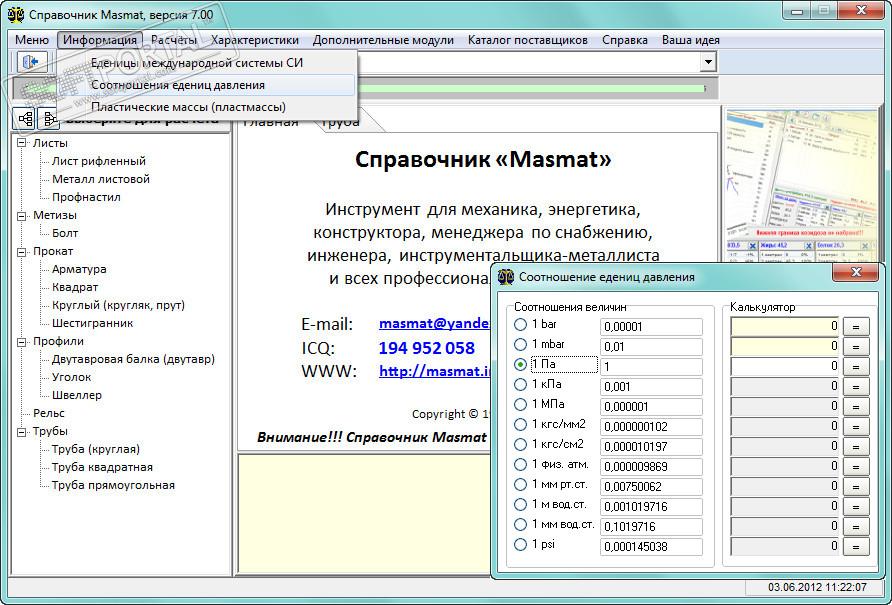
Task: Close the pressure units dialog
Action: 856,273
